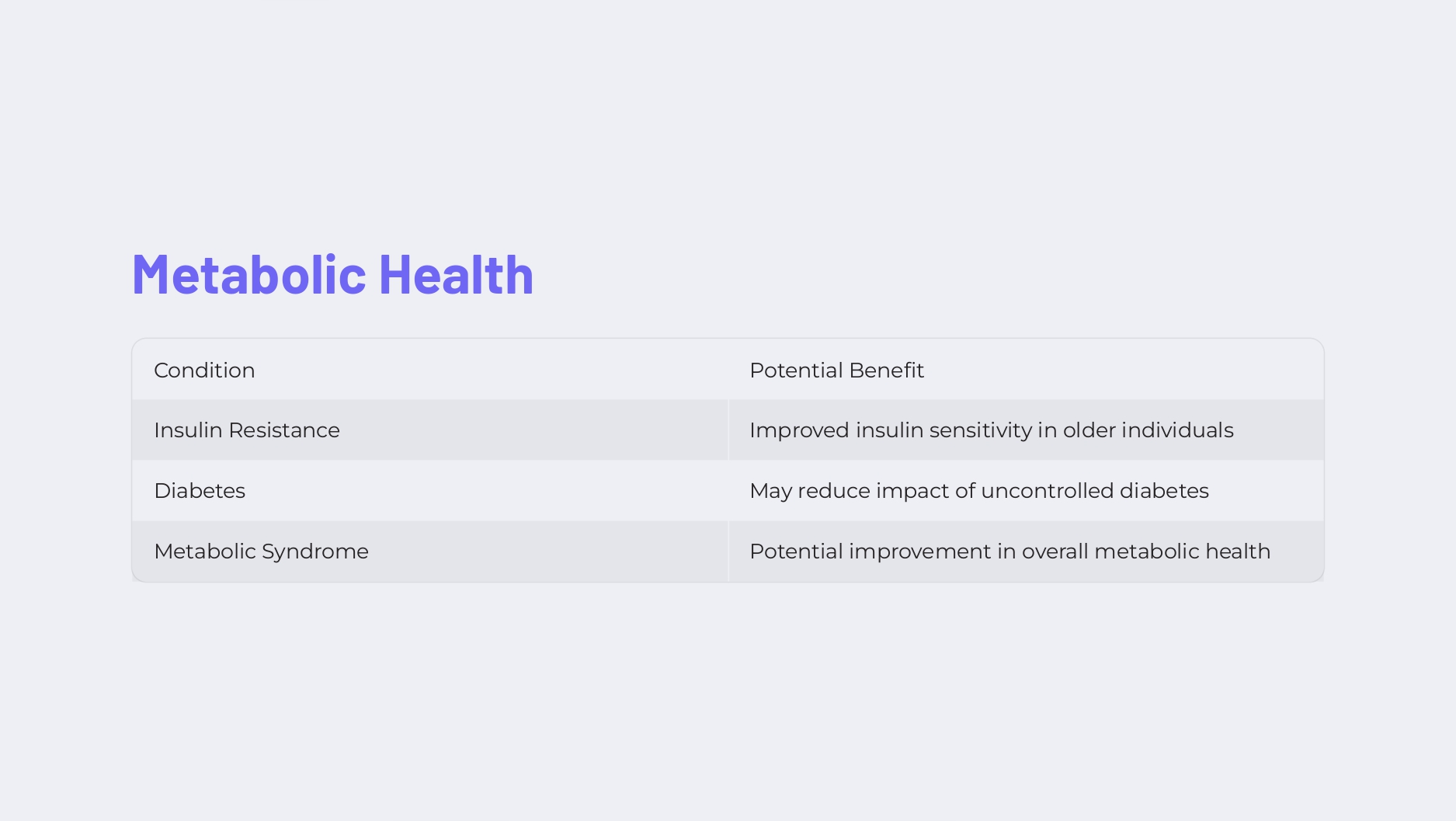Select the Condition header cell
This screenshot has width=1456, height=821.
430,370
